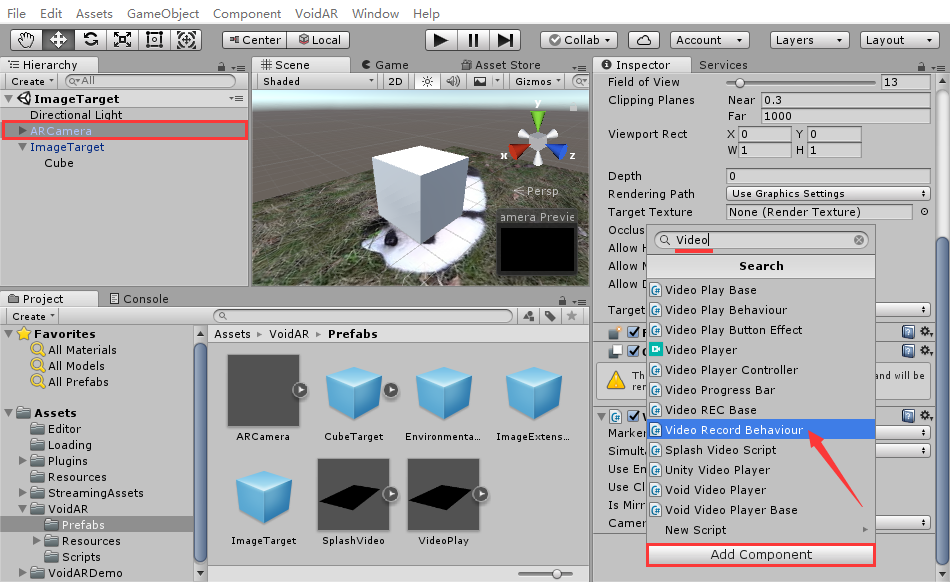
Task: Expand the ARCamera hierarchy item
Action: [x=22, y=131]
